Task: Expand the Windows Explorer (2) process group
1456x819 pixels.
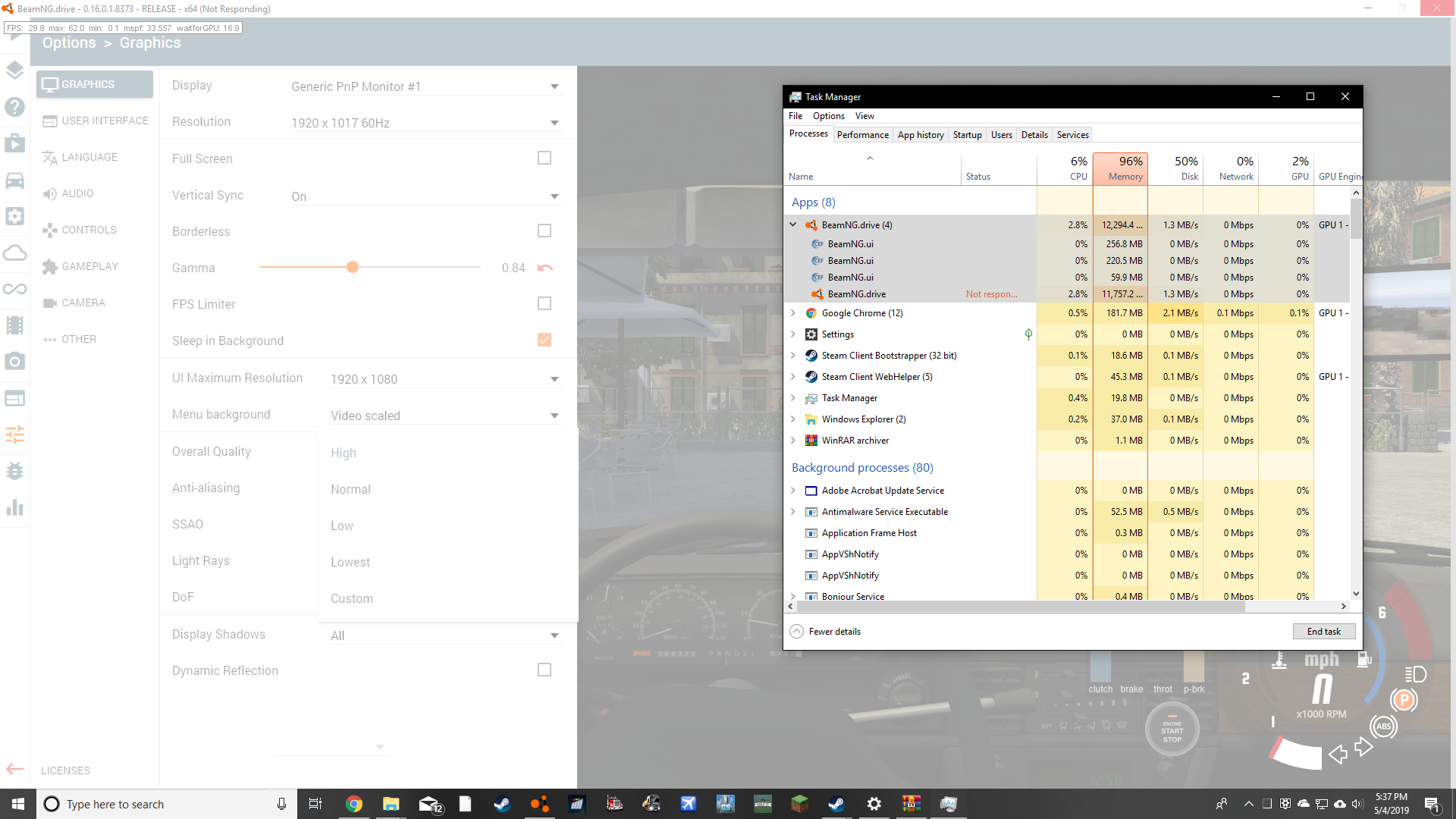Action: tap(793, 419)
